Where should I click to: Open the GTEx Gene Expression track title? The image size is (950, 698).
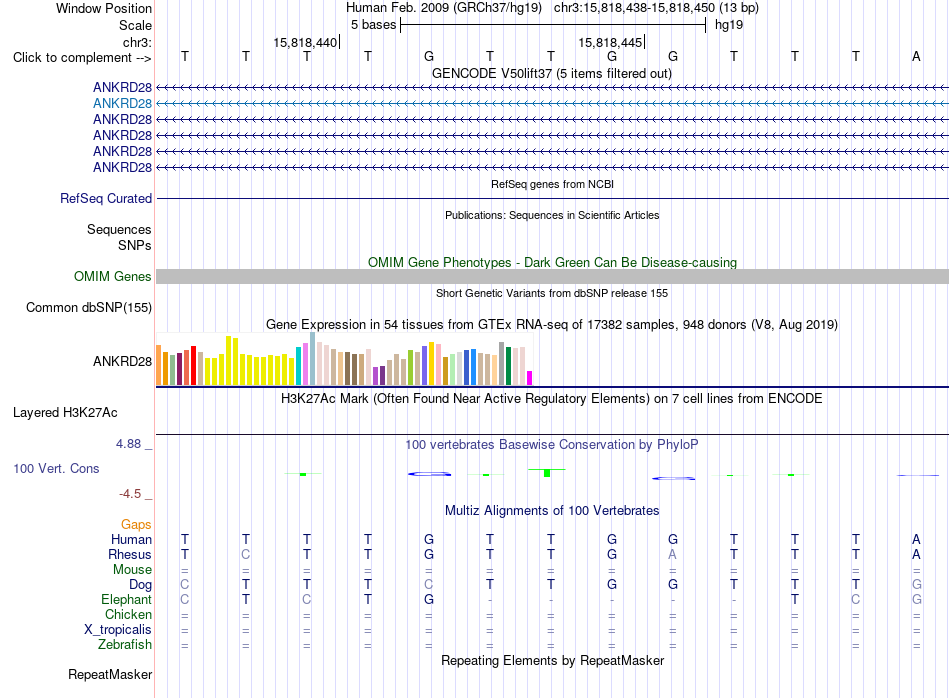tap(552, 324)
